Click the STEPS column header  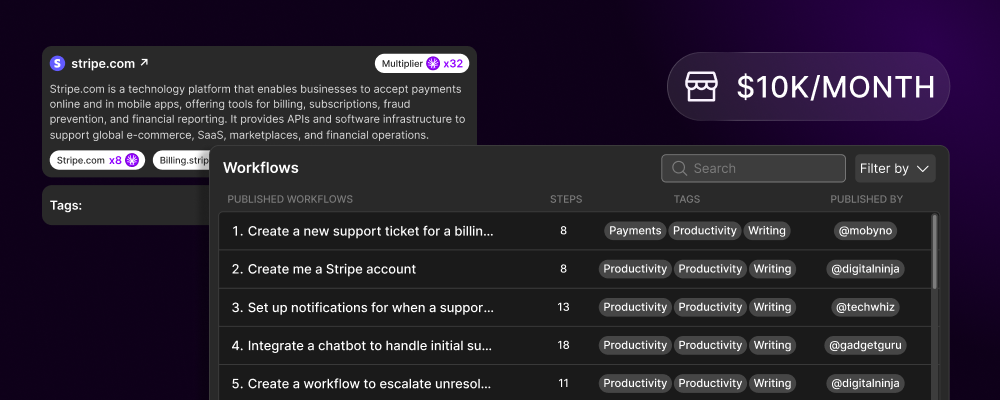point(566,199)
